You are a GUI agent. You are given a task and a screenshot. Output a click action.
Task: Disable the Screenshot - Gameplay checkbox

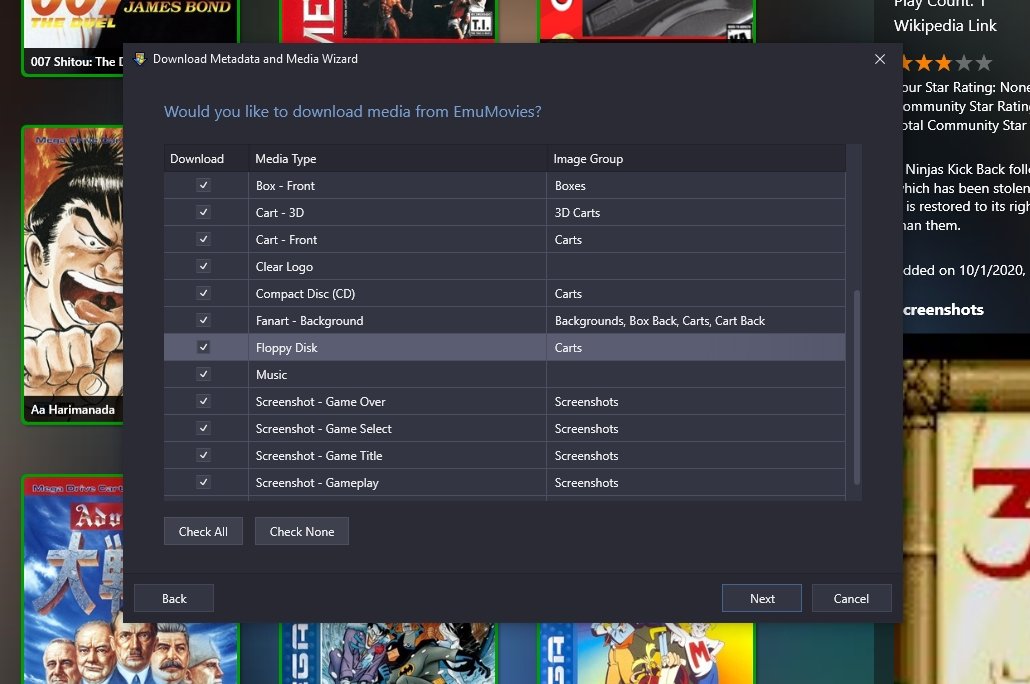pyautogui.click(x=204, y=482)
